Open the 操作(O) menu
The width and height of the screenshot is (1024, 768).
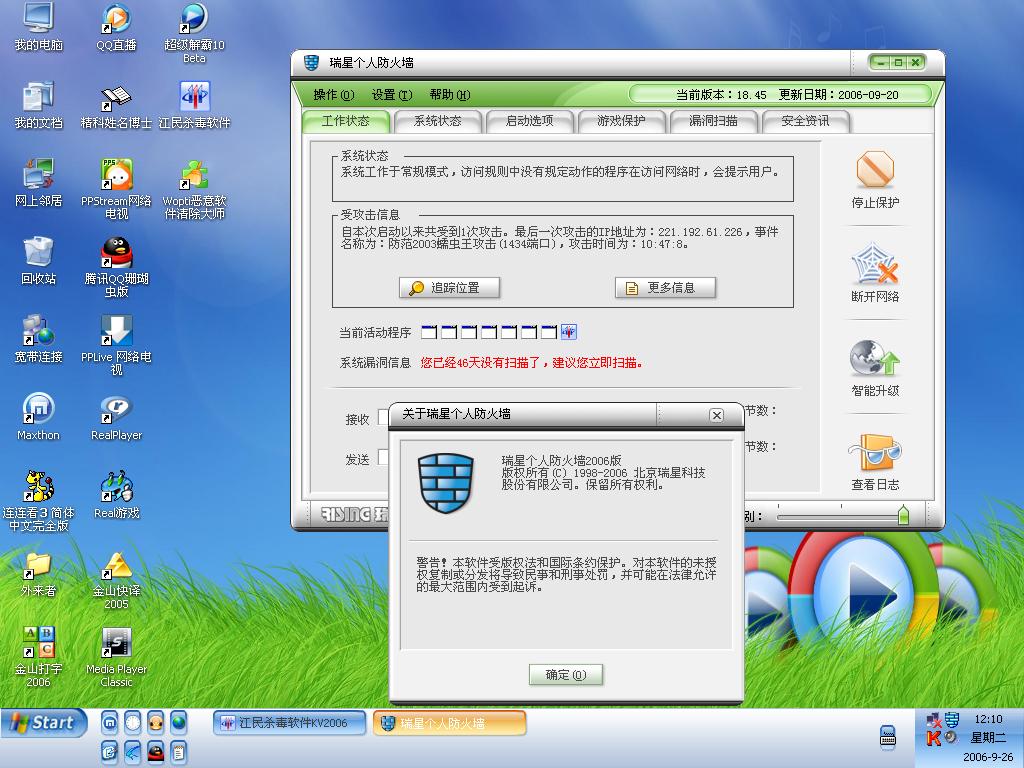pos(334,95)
